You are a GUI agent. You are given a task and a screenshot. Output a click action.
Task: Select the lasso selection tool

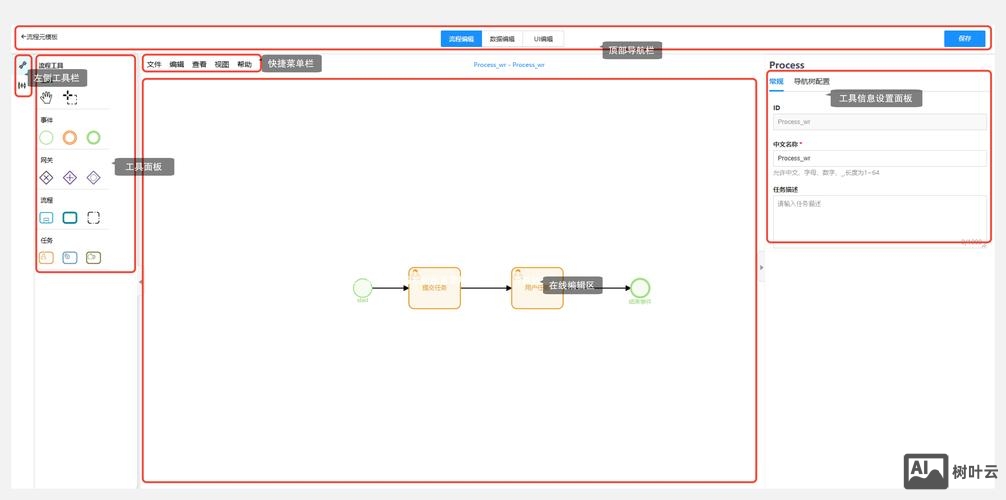(70, 97)
